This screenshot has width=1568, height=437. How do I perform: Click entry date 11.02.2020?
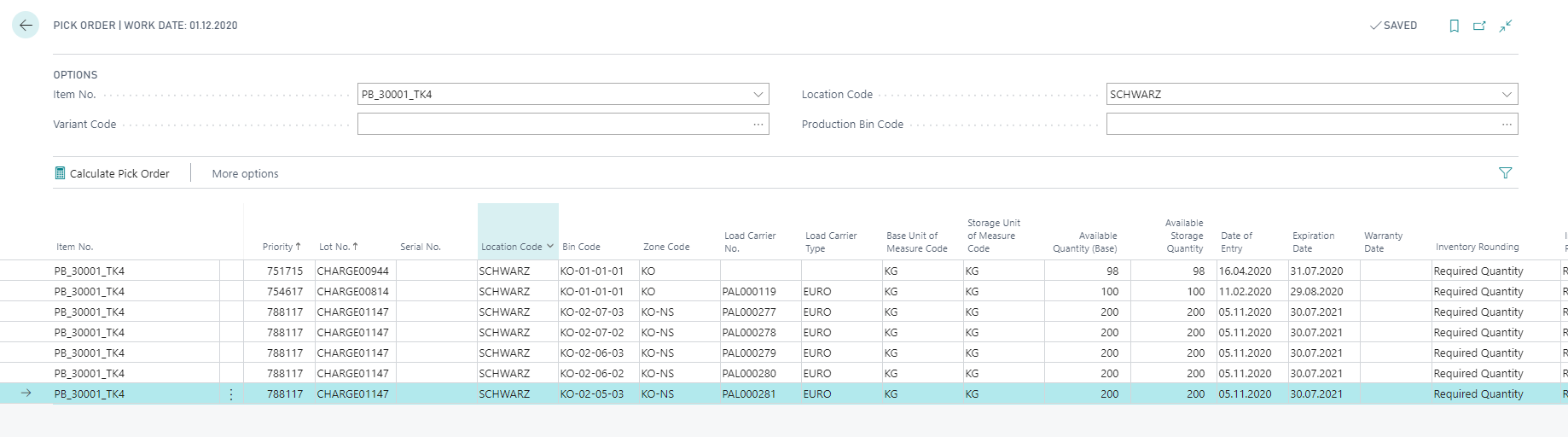1245,292
